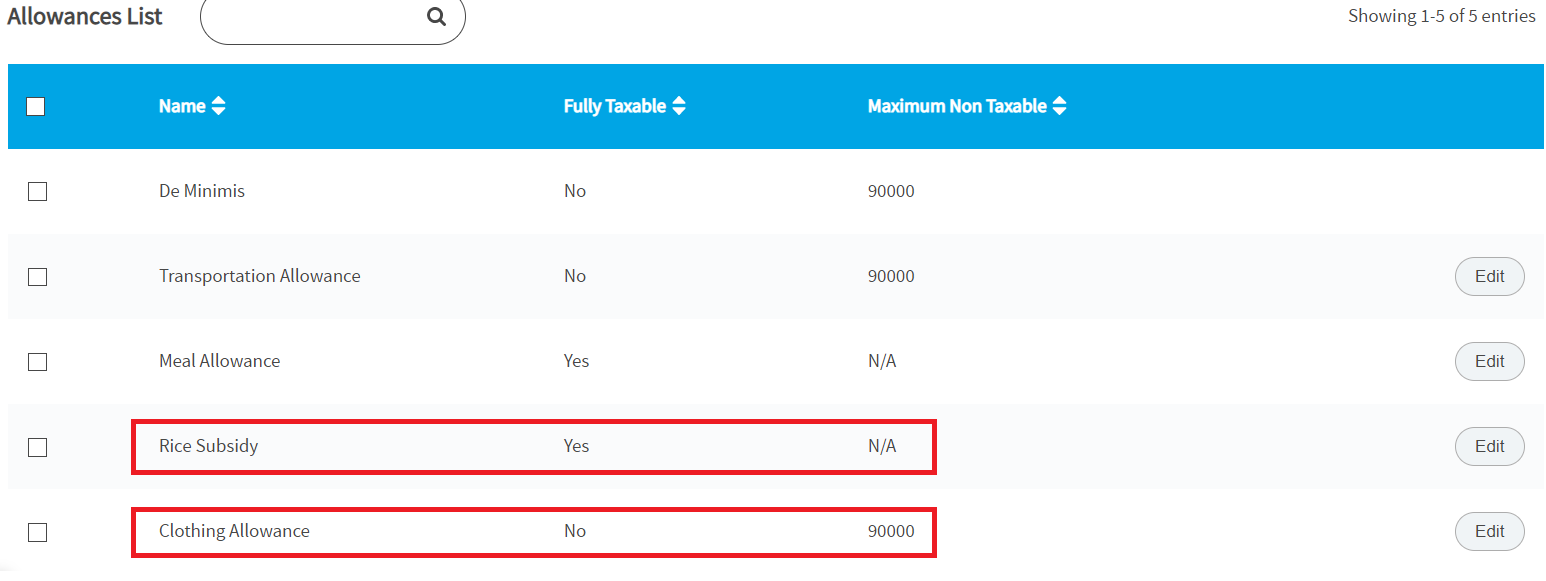
Task: Tick the Rice Subsidy checkbox
Action: [x=37, y=447]
